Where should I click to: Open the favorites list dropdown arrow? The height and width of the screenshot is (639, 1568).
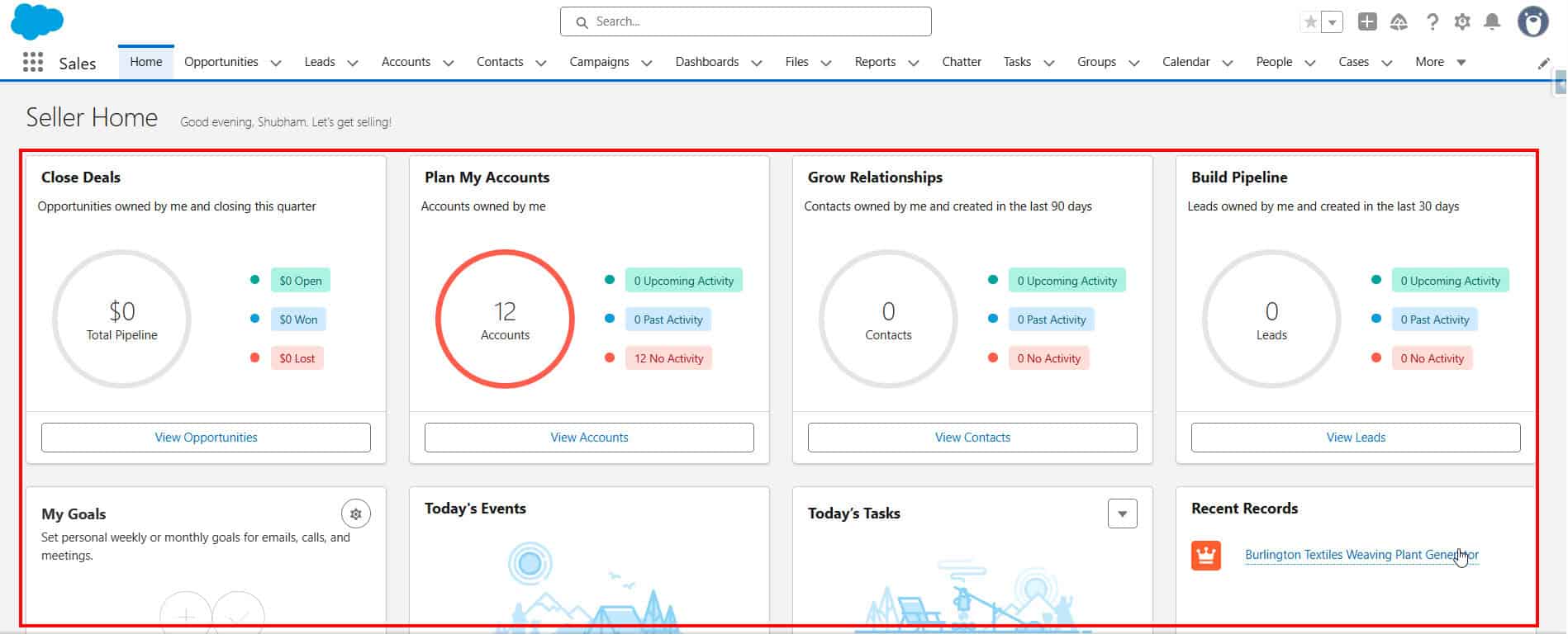coord(1333,22)
